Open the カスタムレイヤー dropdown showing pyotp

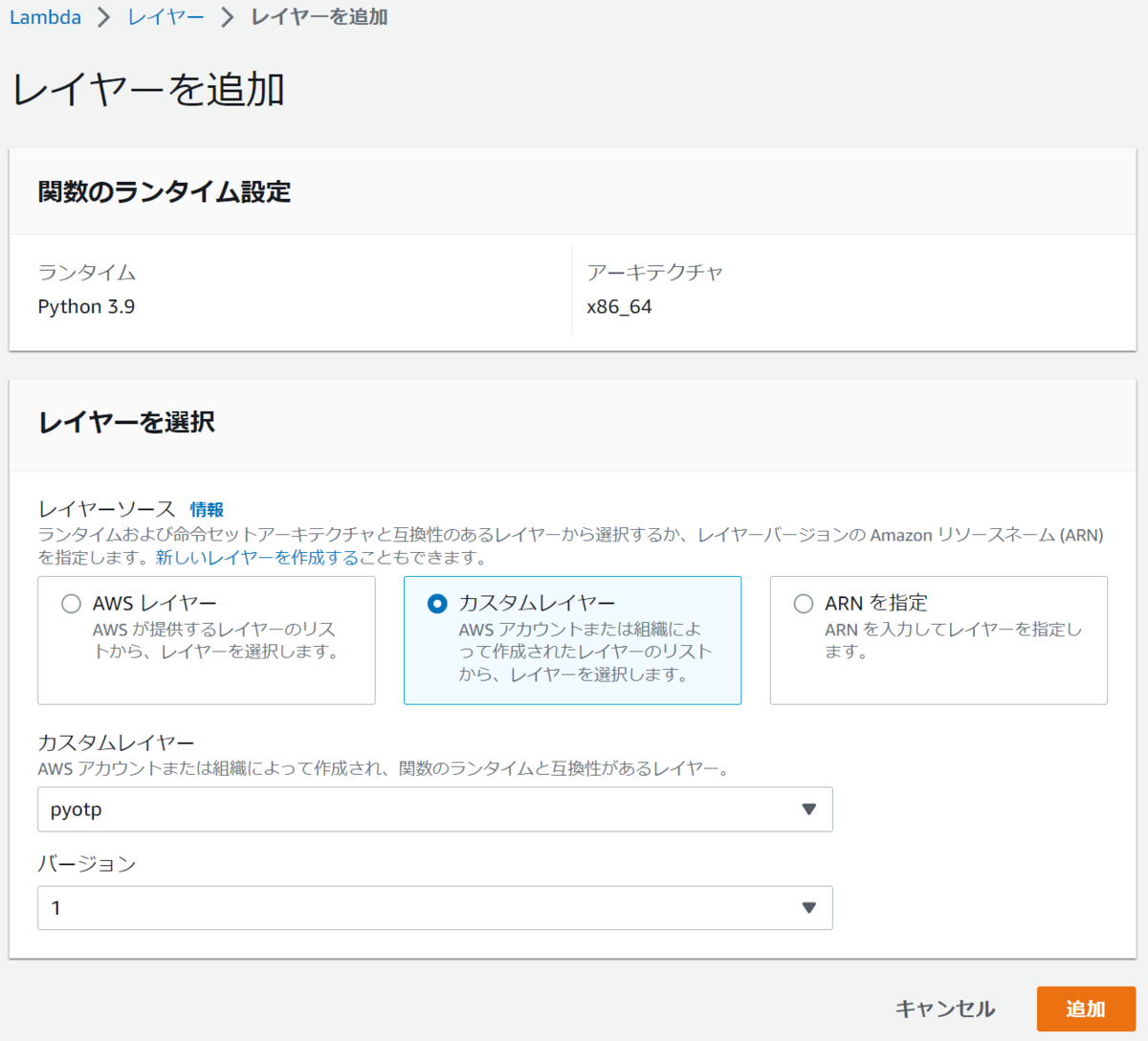(435, 809)
